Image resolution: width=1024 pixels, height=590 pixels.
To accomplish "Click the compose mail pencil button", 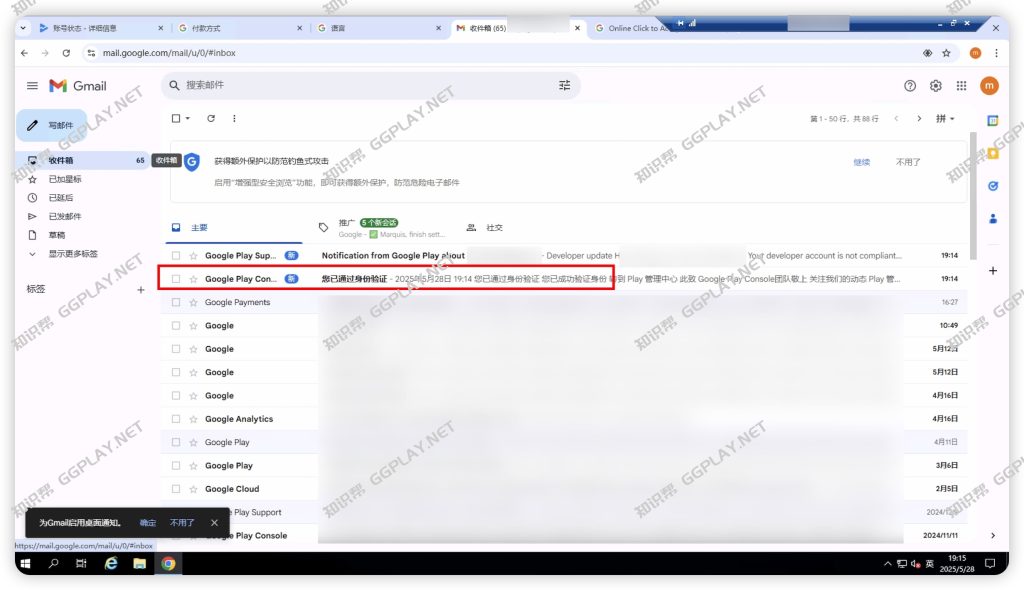I will [x=52, y=125].
